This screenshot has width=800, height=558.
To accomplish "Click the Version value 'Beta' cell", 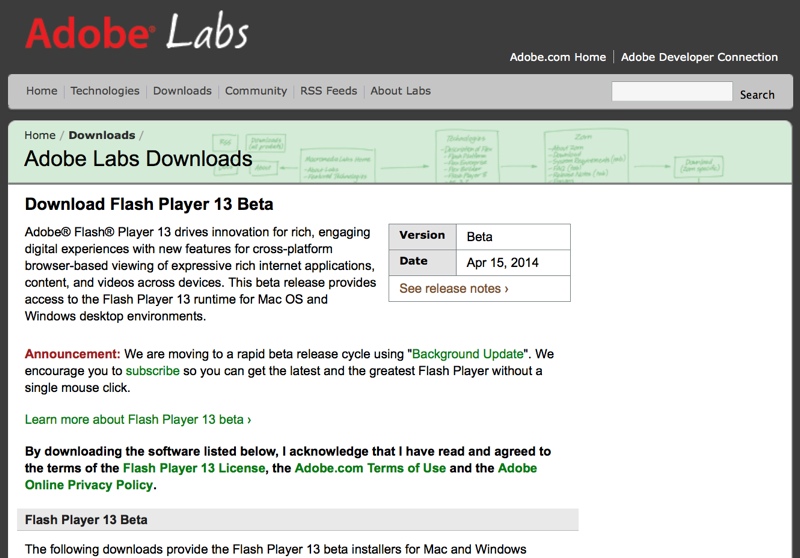I will (x=513, y=237).
